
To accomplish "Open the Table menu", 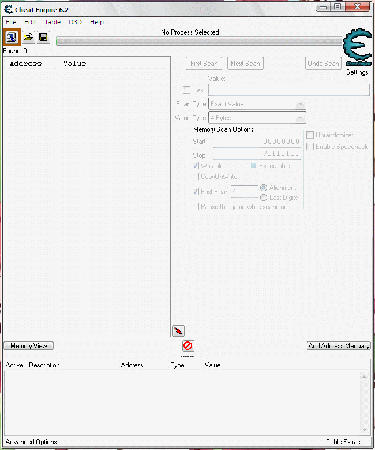I will pos(53,22).
